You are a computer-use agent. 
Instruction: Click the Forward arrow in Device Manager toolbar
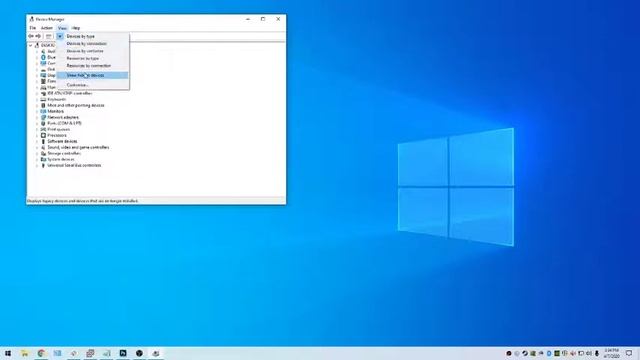coord(38,36)
